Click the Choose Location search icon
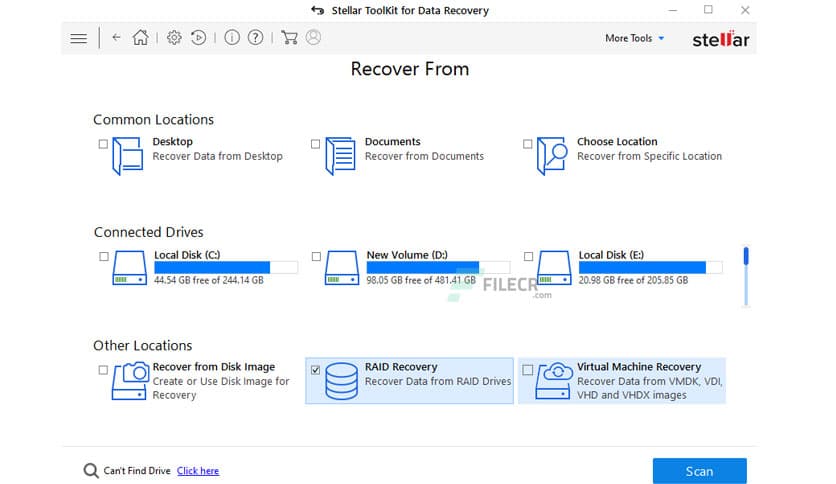The image size is (836, 484). (x=552, y=156)
